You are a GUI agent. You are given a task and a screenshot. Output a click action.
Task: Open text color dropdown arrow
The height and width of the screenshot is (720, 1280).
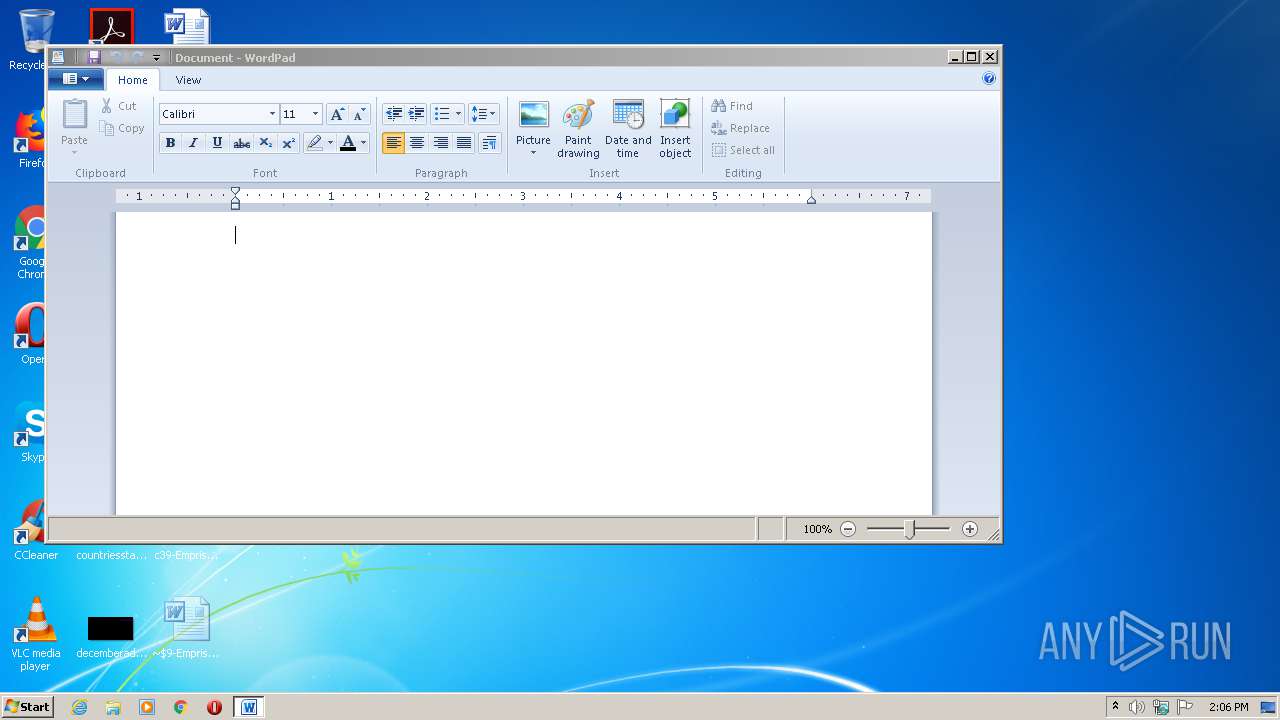pyautogui.click(x=363, y=143)
